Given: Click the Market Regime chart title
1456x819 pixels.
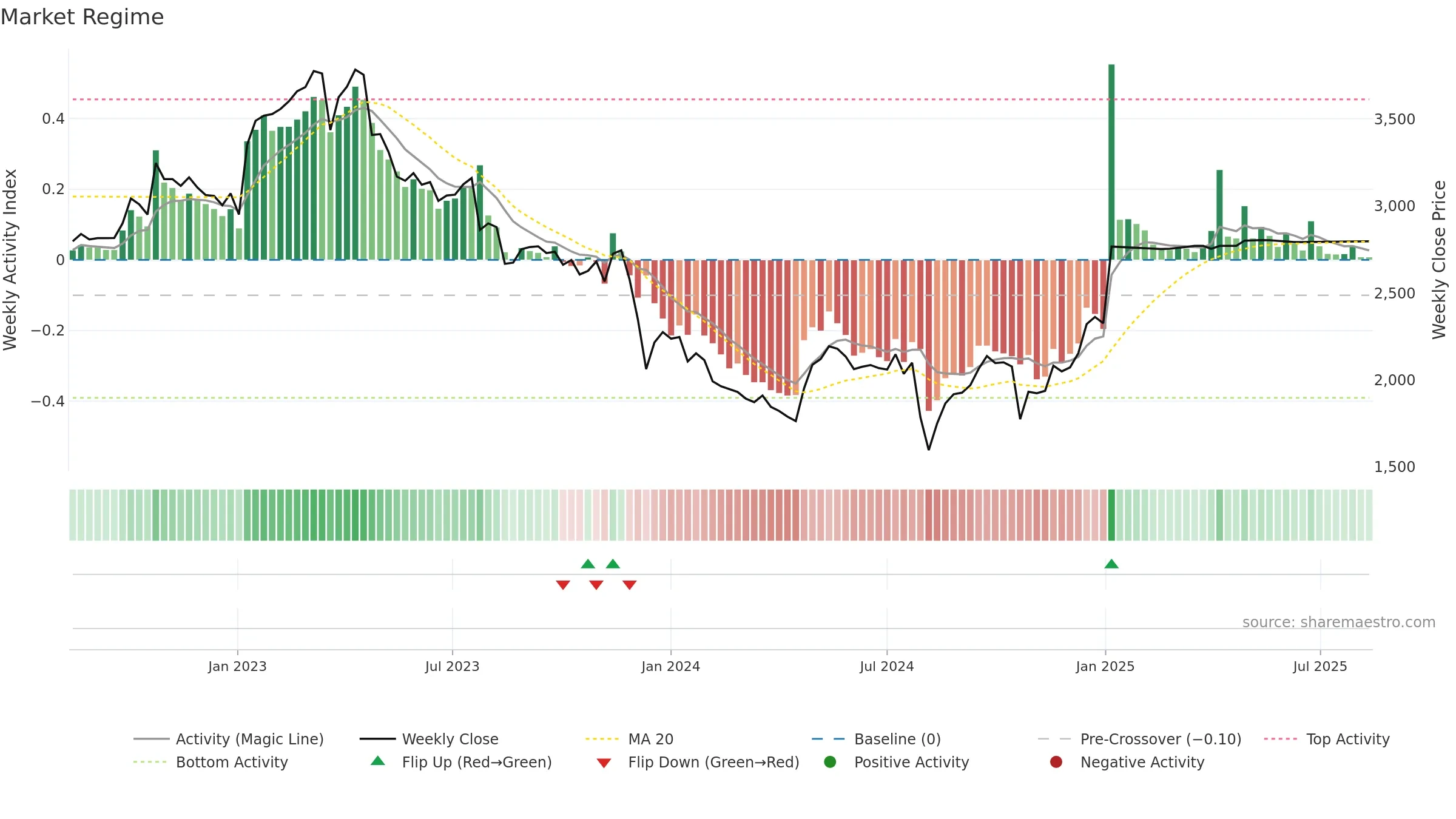Looking at the screenshot, I should (x=82, y=17).
